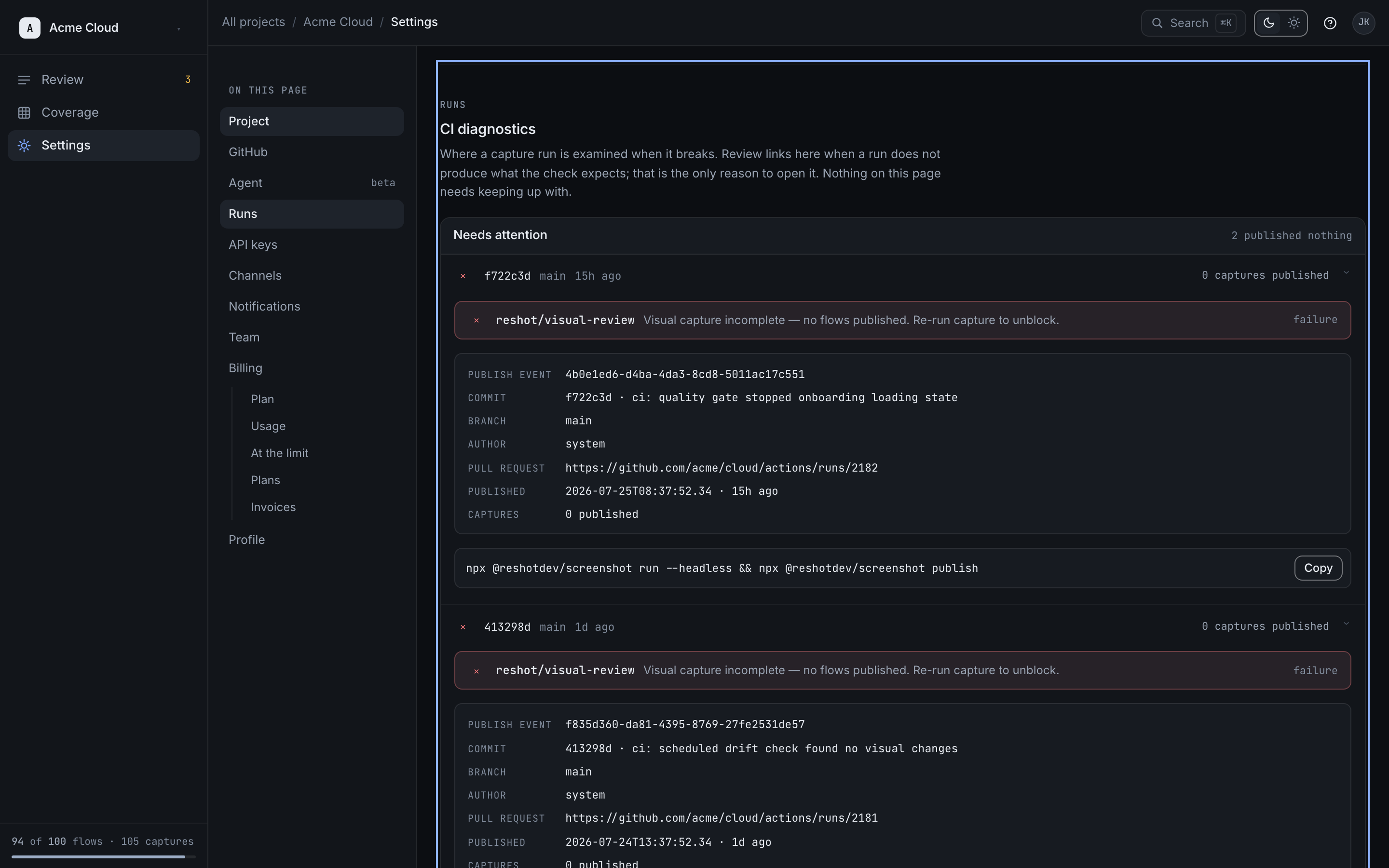
Task: Select publish event ID 4b0e1ed6-d4ba-4da3-8cd8-5011ac17c551
Action: 685,374
